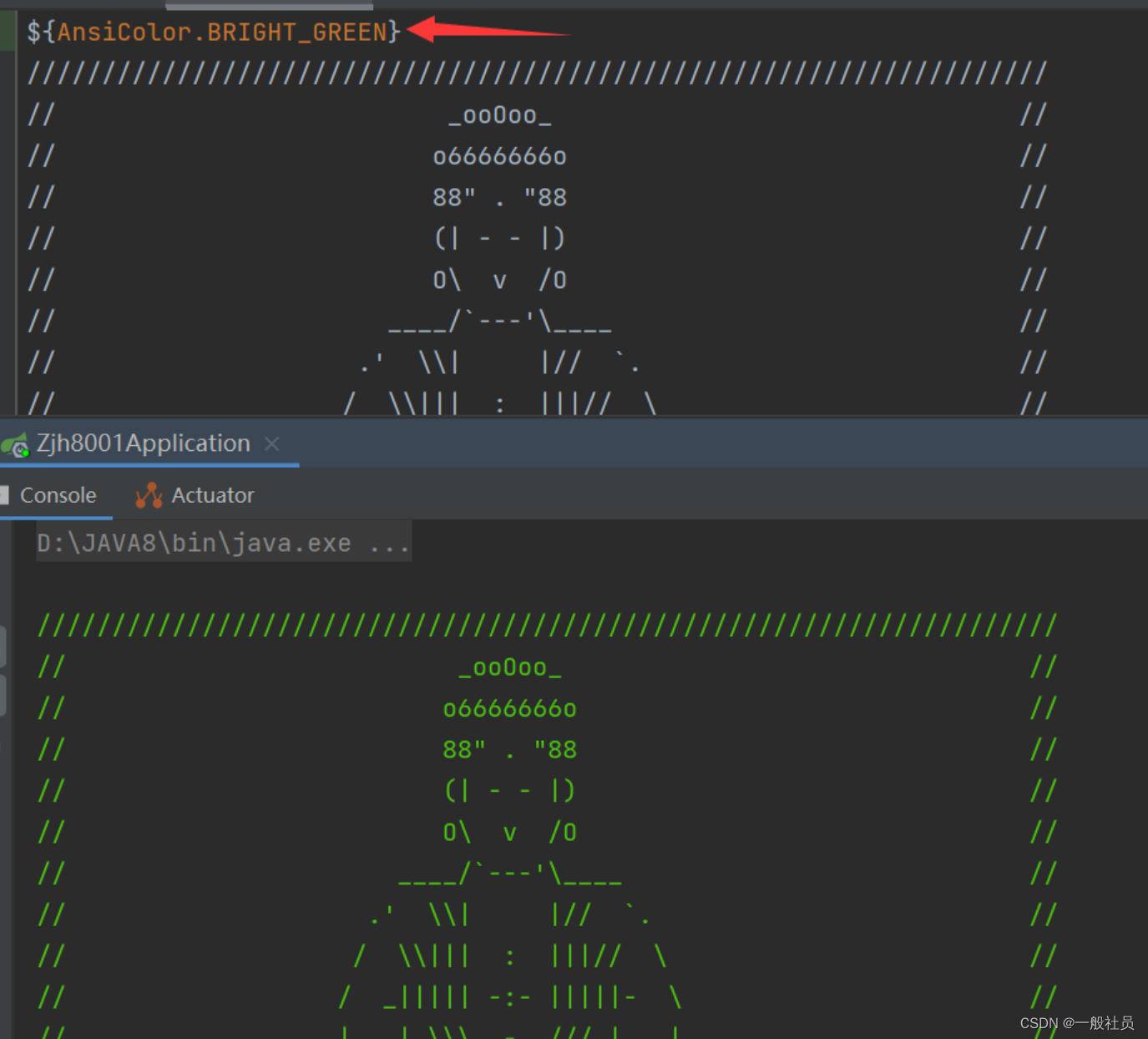This screenshot has height=1039, width=1148.
Task: Click the Spring Boot run configuration icon
Action: pos(16,445)
